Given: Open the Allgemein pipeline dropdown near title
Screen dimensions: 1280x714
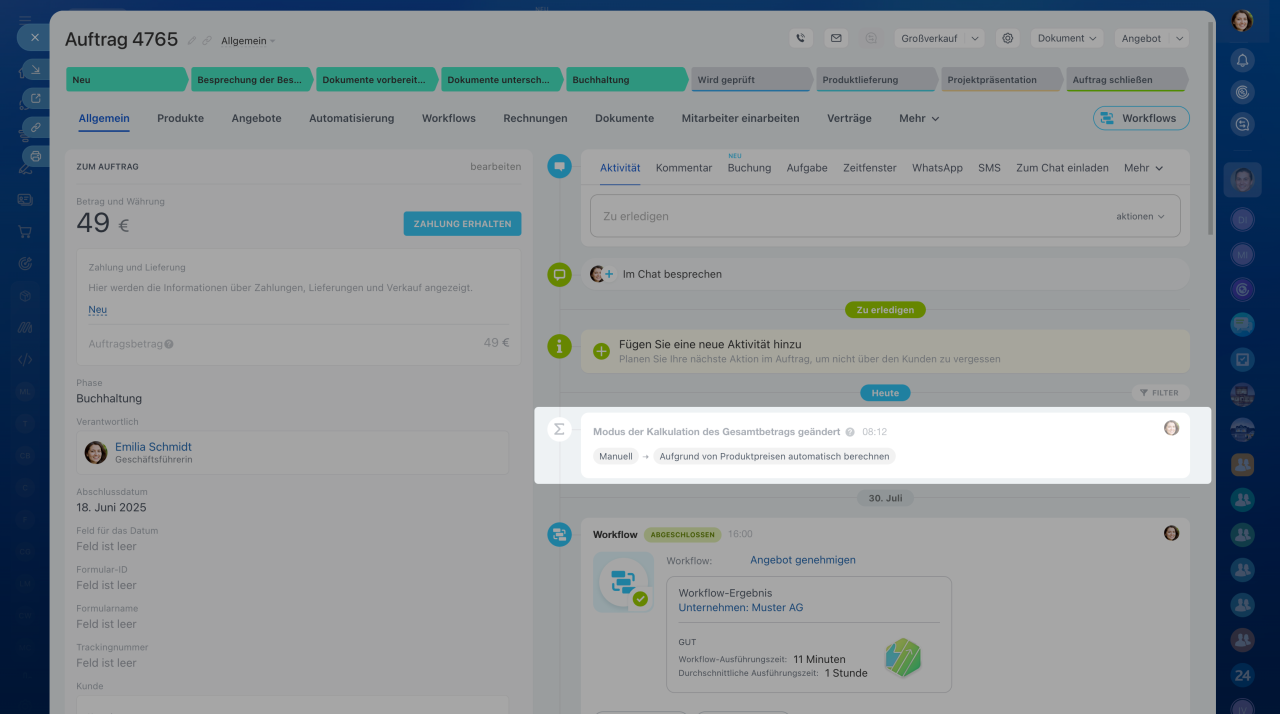Looking at the screenshot, I should click(248, 41).
